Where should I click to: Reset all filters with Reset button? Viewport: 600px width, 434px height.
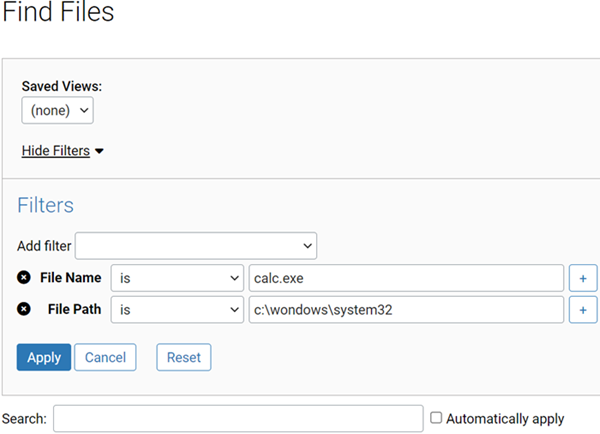183,357
